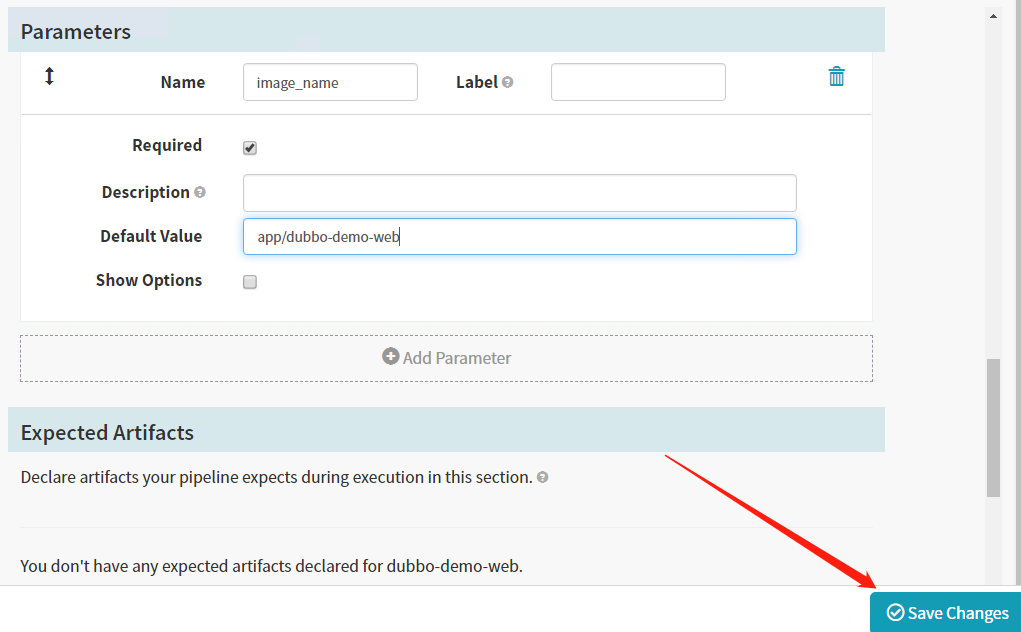
Task: Click the scrollbar up arrow
Action: coord(993,16)
